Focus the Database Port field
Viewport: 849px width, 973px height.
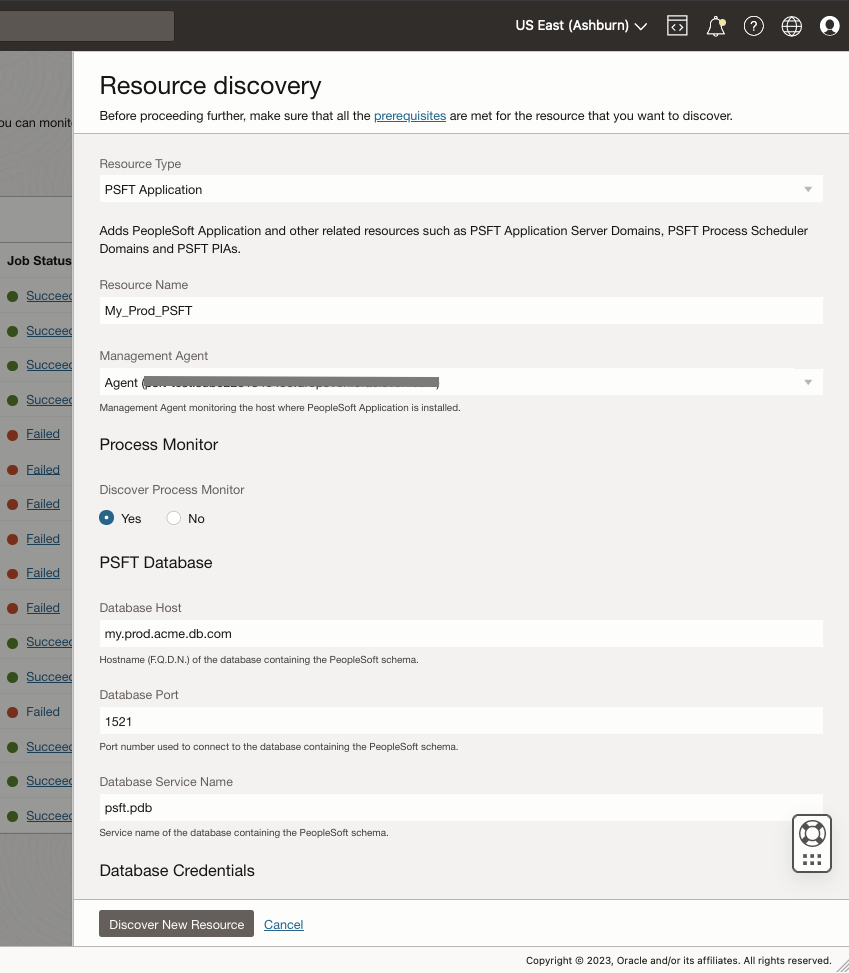coord(460,721)
